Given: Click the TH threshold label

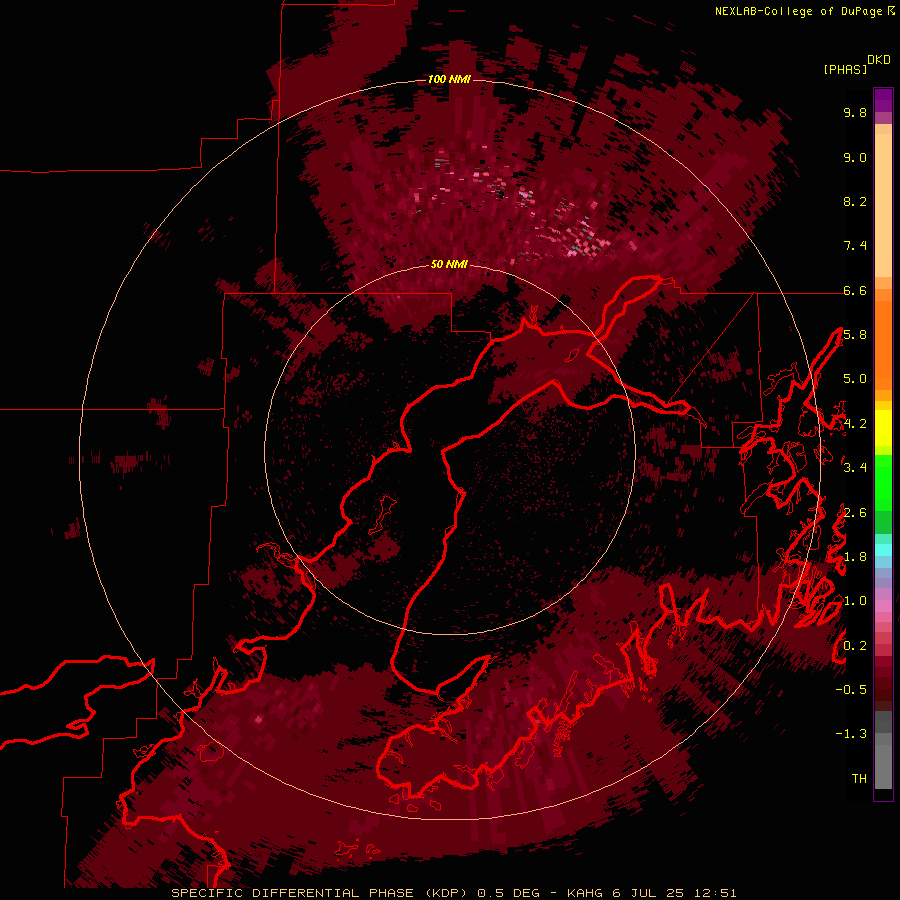Looking at the screenshot, I should click(x=859, y=779).
